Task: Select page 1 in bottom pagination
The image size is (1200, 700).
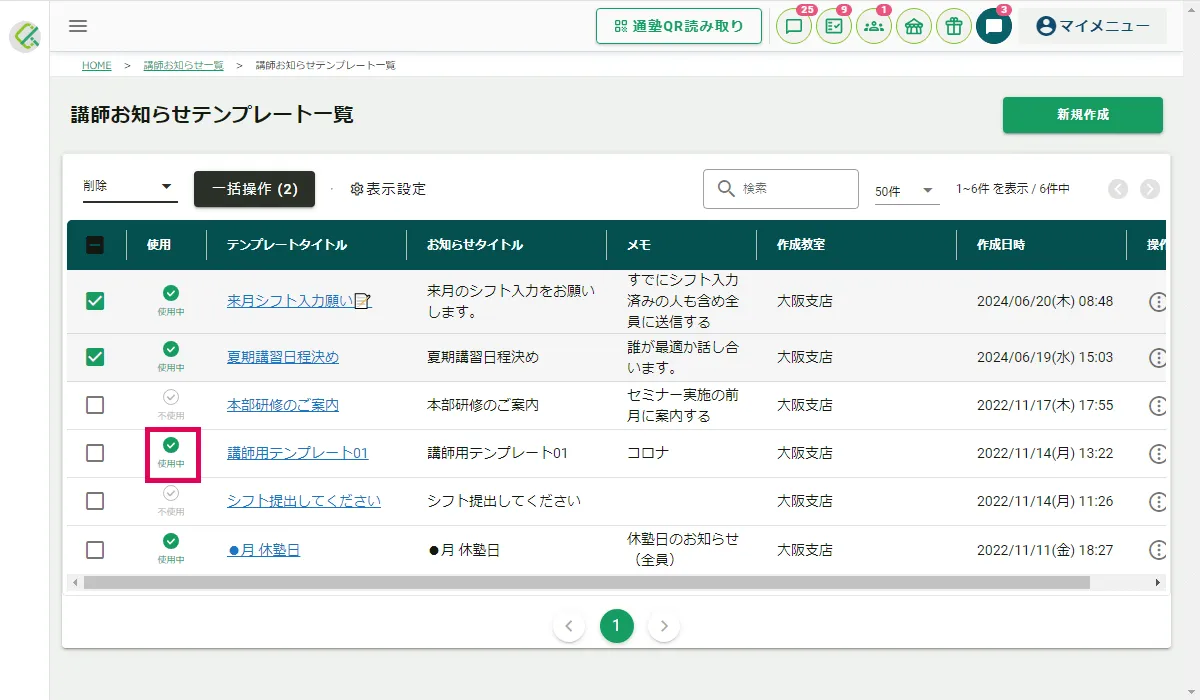Action: [x=617, y=626]
